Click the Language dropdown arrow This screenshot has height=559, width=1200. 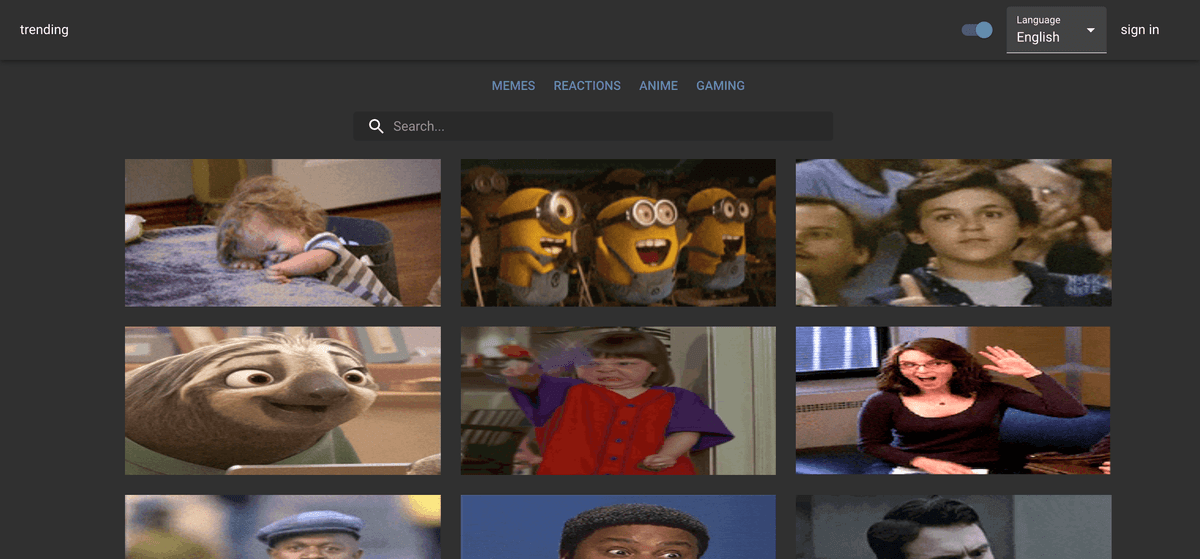(1091, 31)
